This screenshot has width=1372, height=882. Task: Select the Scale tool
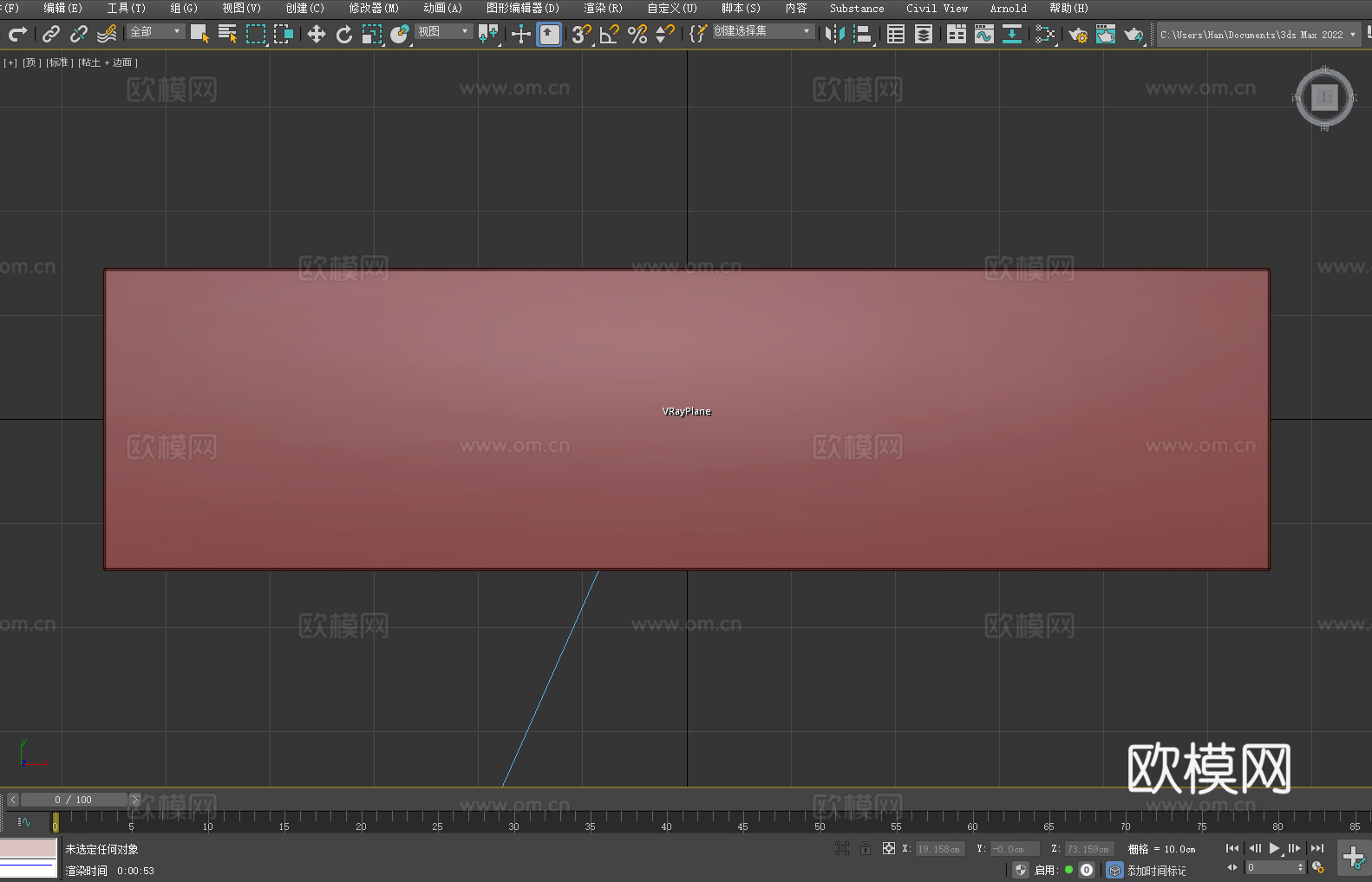click(x=372, y=34)
